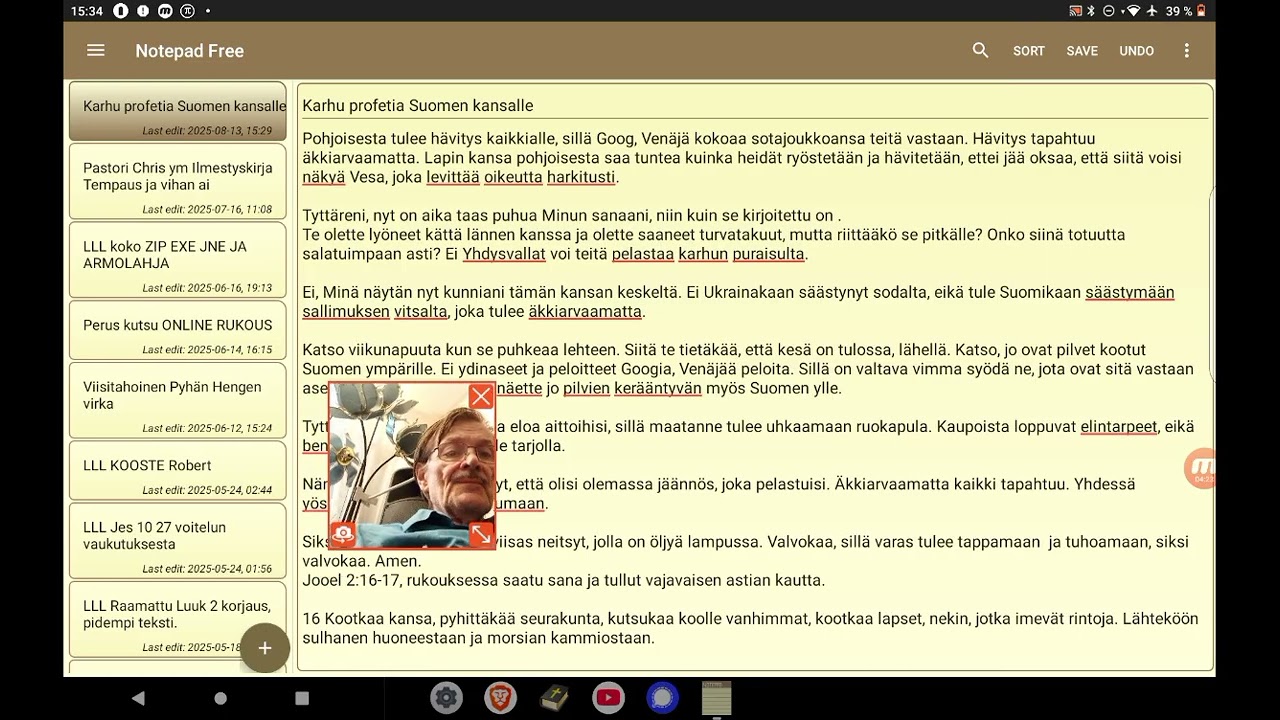Tap the note title field Karhu profetia
The image size is (1280, 720).
755,105
